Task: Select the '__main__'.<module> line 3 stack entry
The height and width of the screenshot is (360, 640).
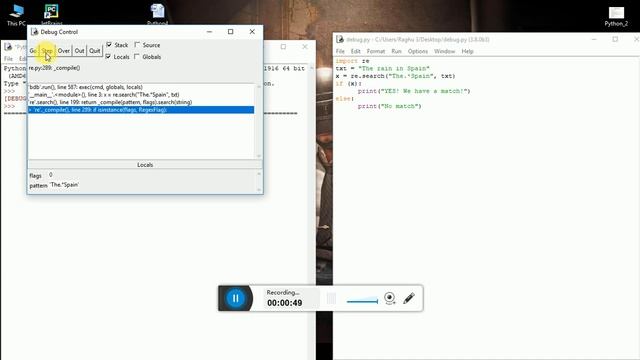Action: (x=141, y=95)
